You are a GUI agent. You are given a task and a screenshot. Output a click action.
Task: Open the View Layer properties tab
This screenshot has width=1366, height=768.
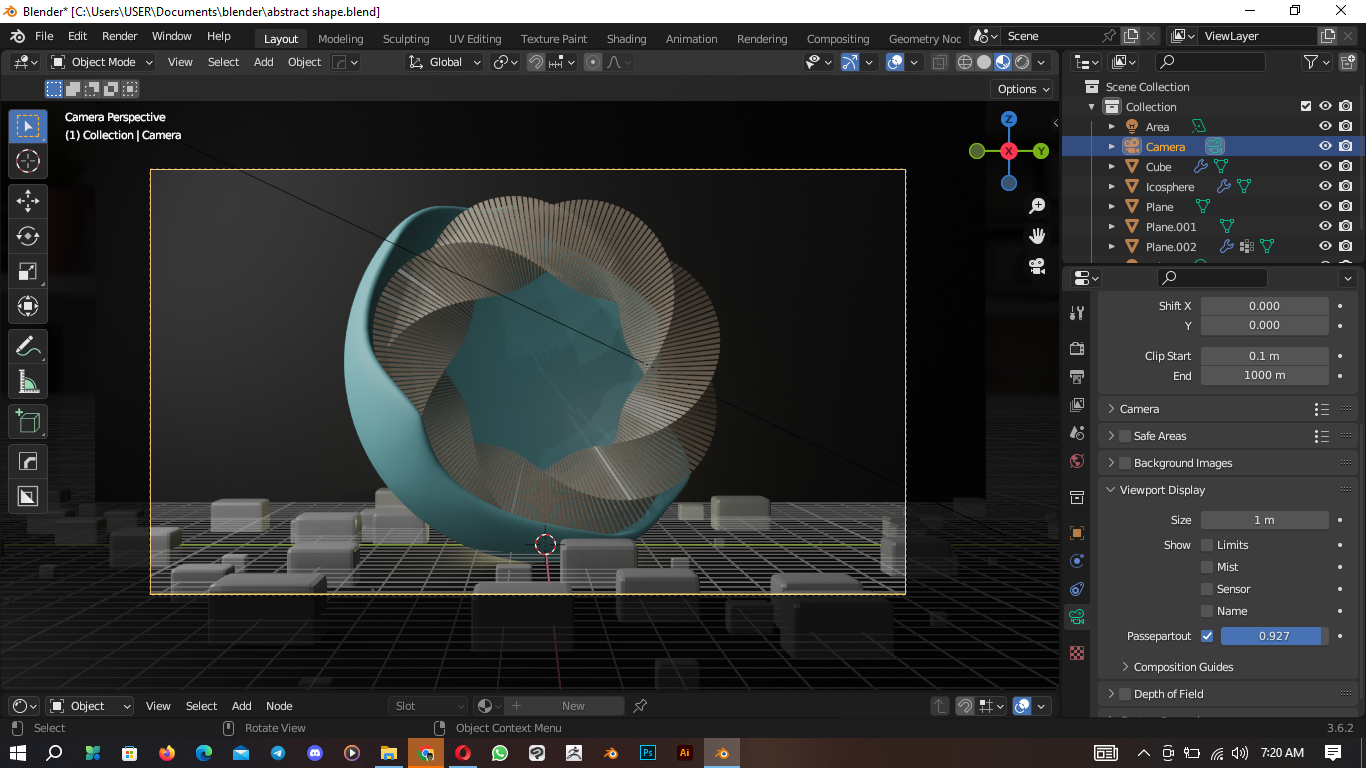coord(1077,405)
